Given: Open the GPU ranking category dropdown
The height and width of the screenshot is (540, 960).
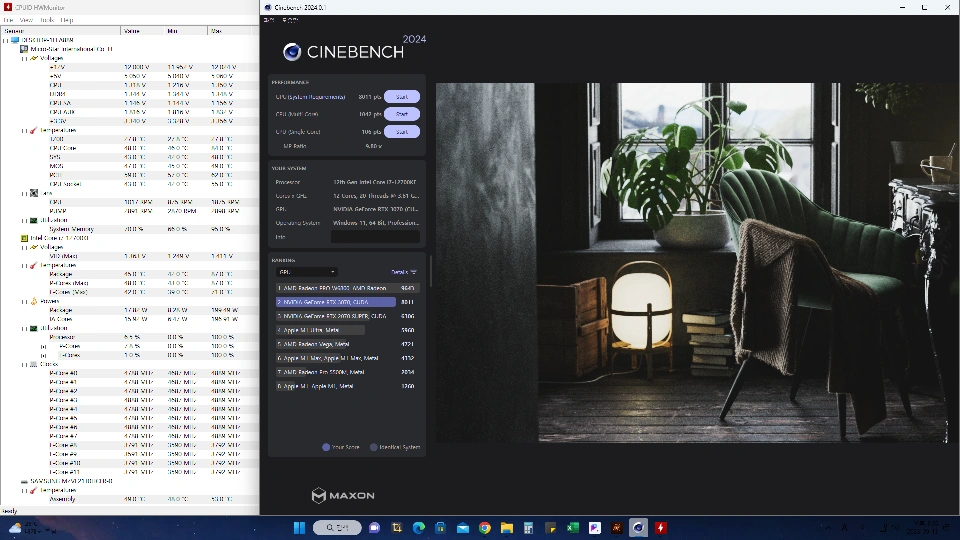Looking at the screenshot, I should (x=306, y=272).
